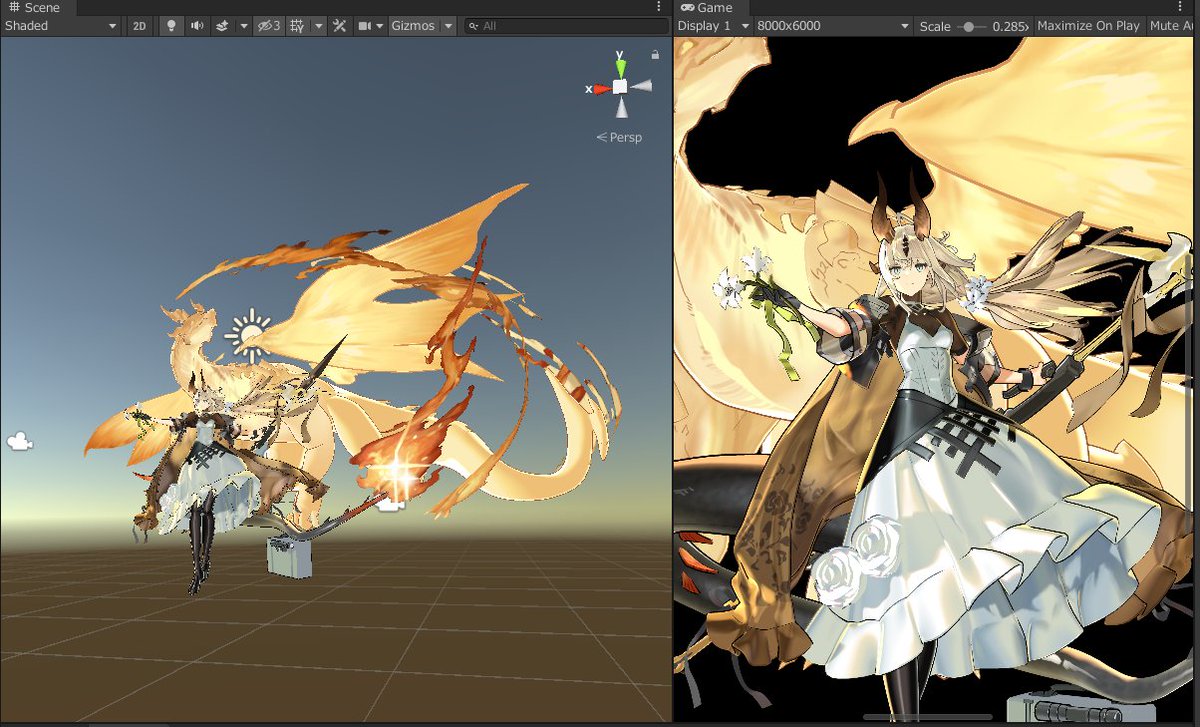
Task: Open the component editor tools icon
Action: [340, 26]
